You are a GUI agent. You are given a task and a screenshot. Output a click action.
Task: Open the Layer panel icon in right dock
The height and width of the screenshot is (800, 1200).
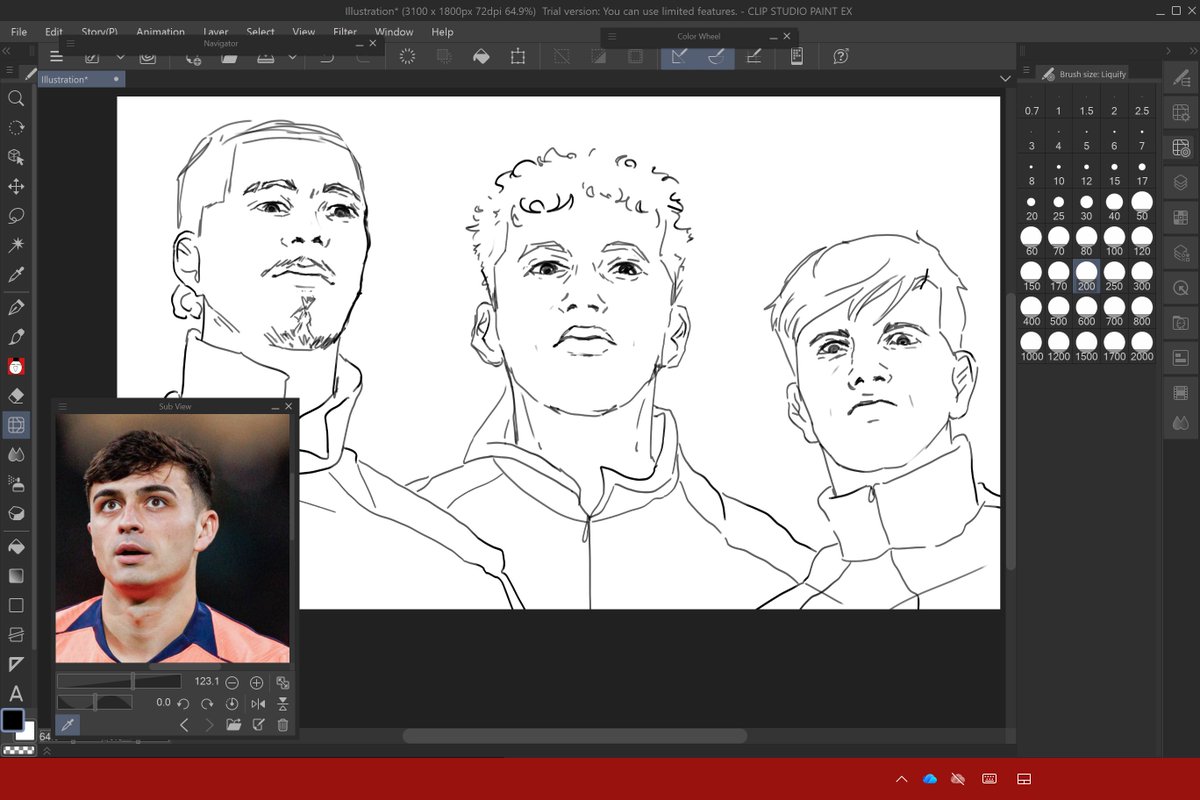[1181, 182]
